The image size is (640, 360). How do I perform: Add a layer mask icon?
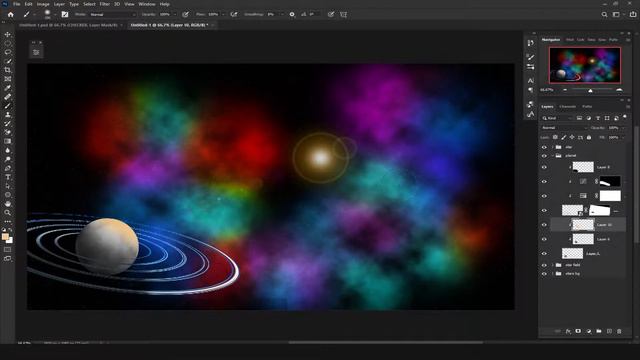point(578,331)
